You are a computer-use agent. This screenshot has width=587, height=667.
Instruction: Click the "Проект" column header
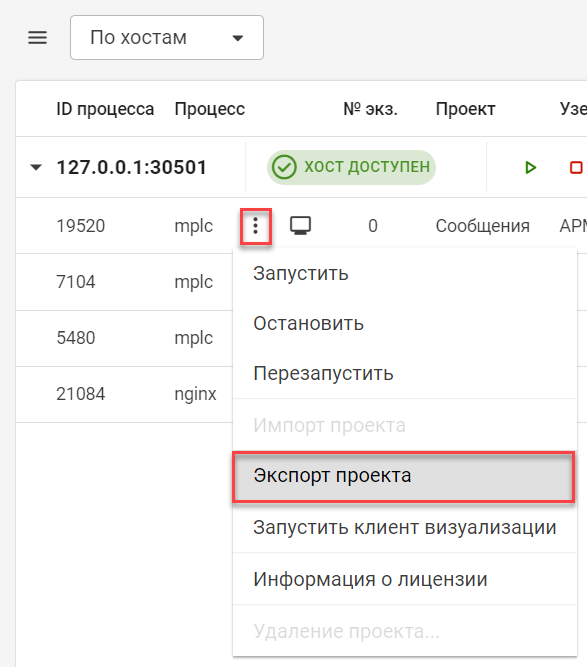pos(465,109)
